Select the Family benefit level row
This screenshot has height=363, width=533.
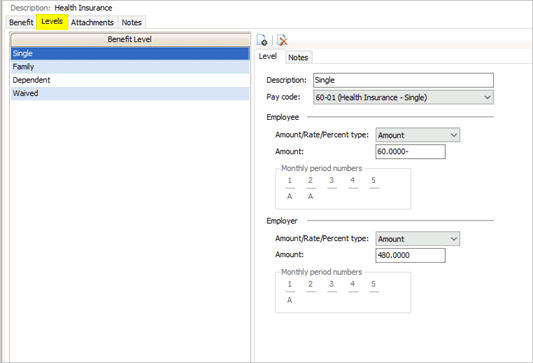point(130,67)
